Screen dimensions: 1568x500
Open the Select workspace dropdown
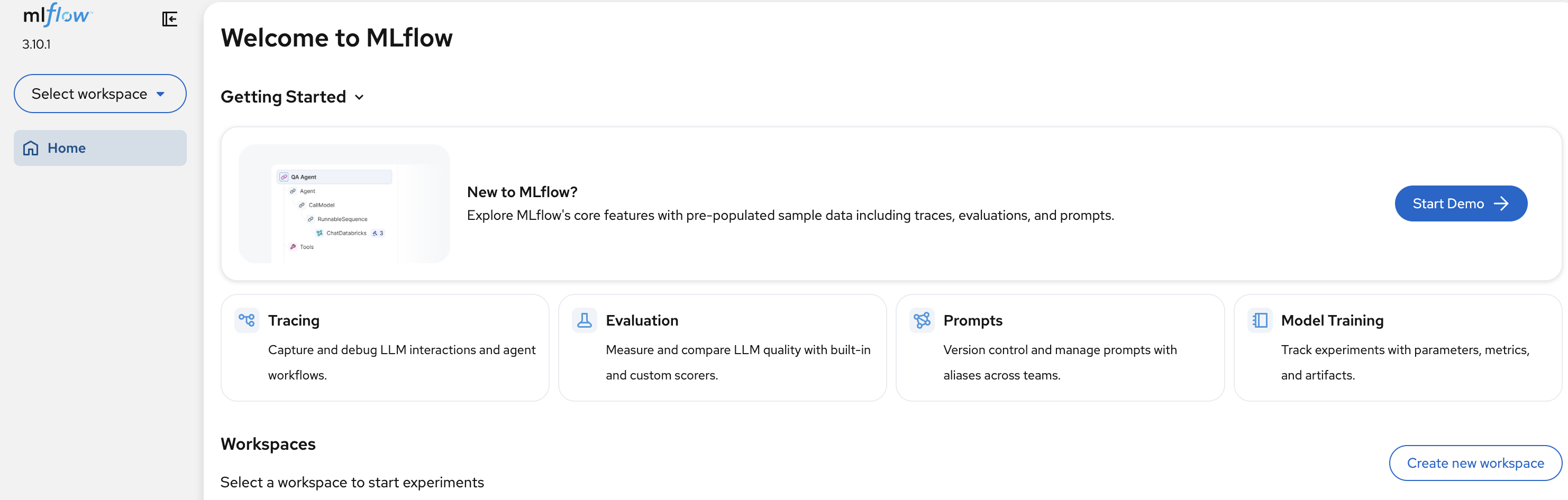click(89, 94)
